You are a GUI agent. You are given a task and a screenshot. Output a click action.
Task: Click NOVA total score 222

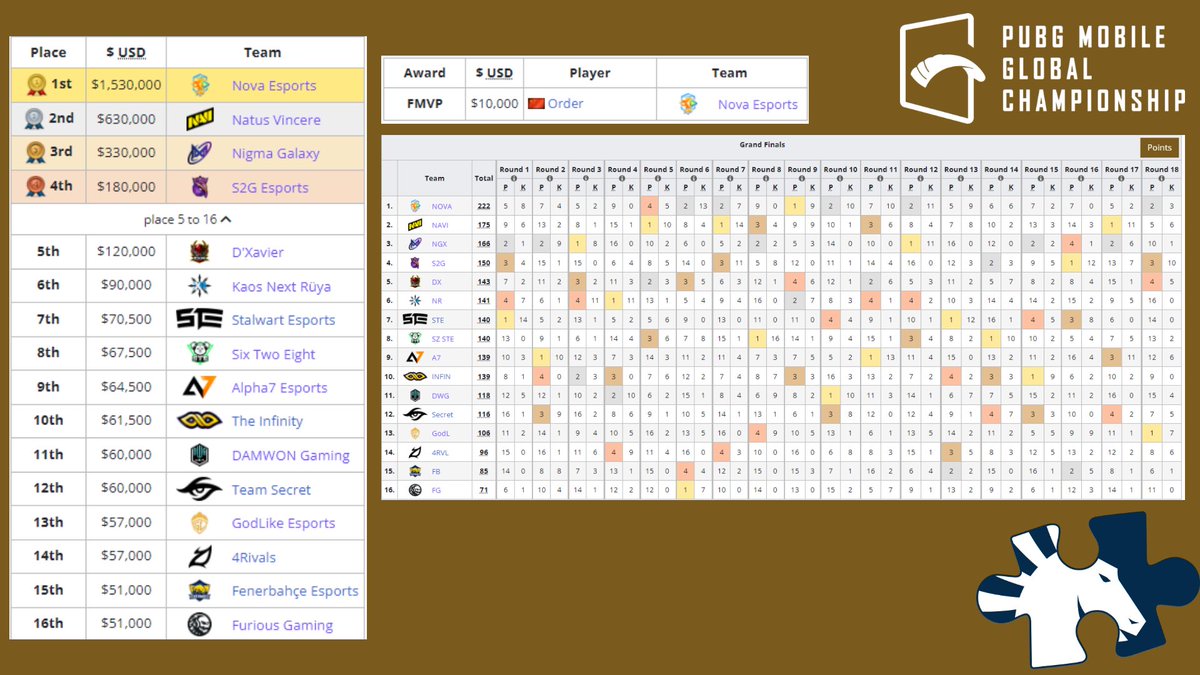click(484, 205)
